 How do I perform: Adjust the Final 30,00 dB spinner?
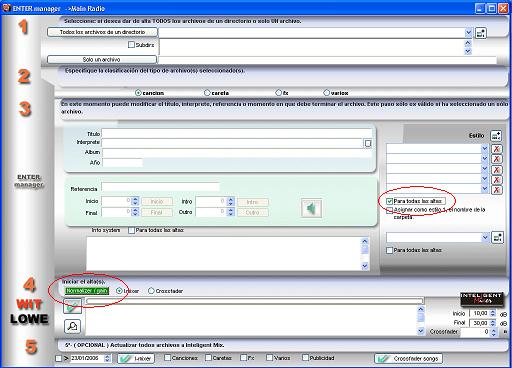point(493,323)
